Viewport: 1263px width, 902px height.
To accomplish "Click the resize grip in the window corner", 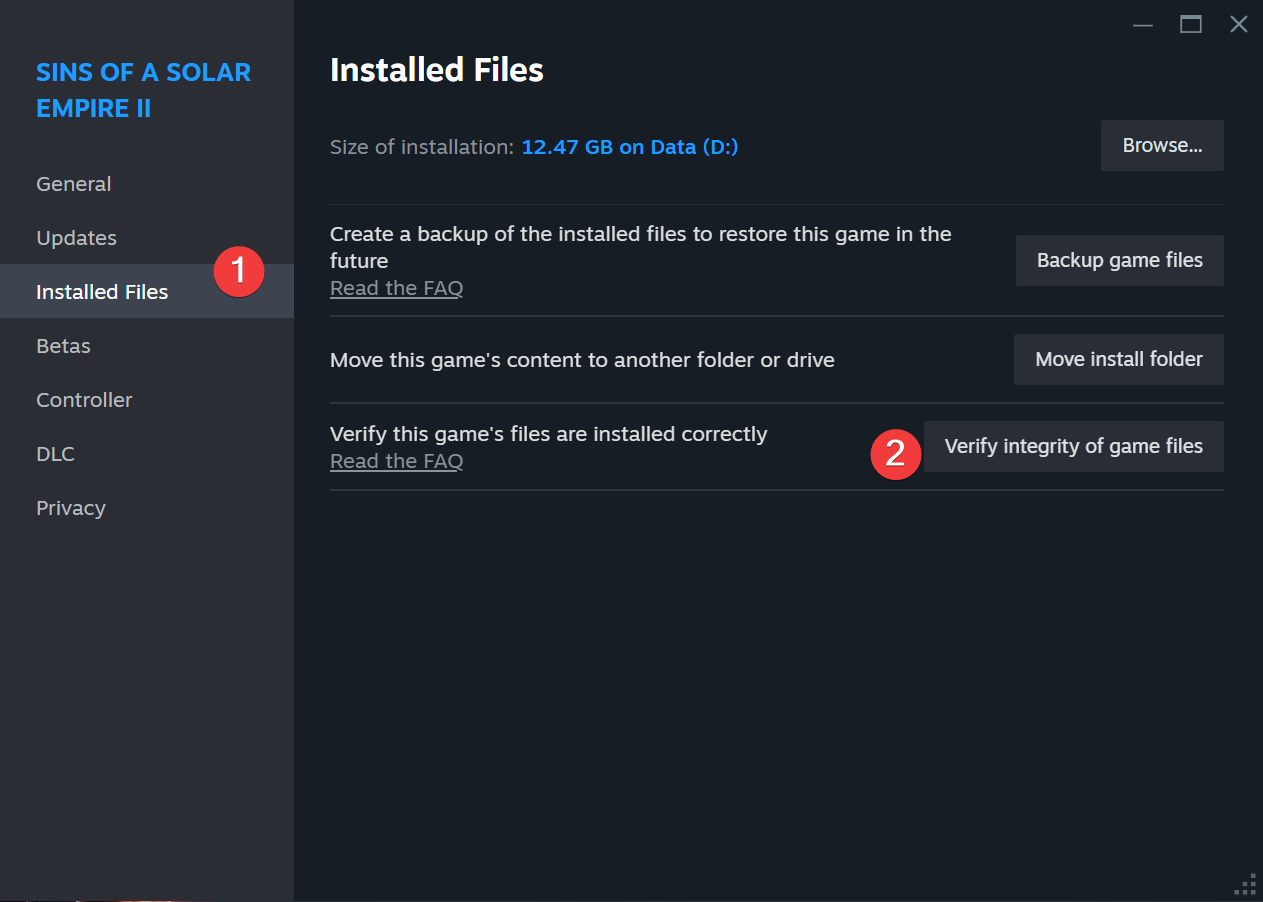I will (x=1246, y=885).
